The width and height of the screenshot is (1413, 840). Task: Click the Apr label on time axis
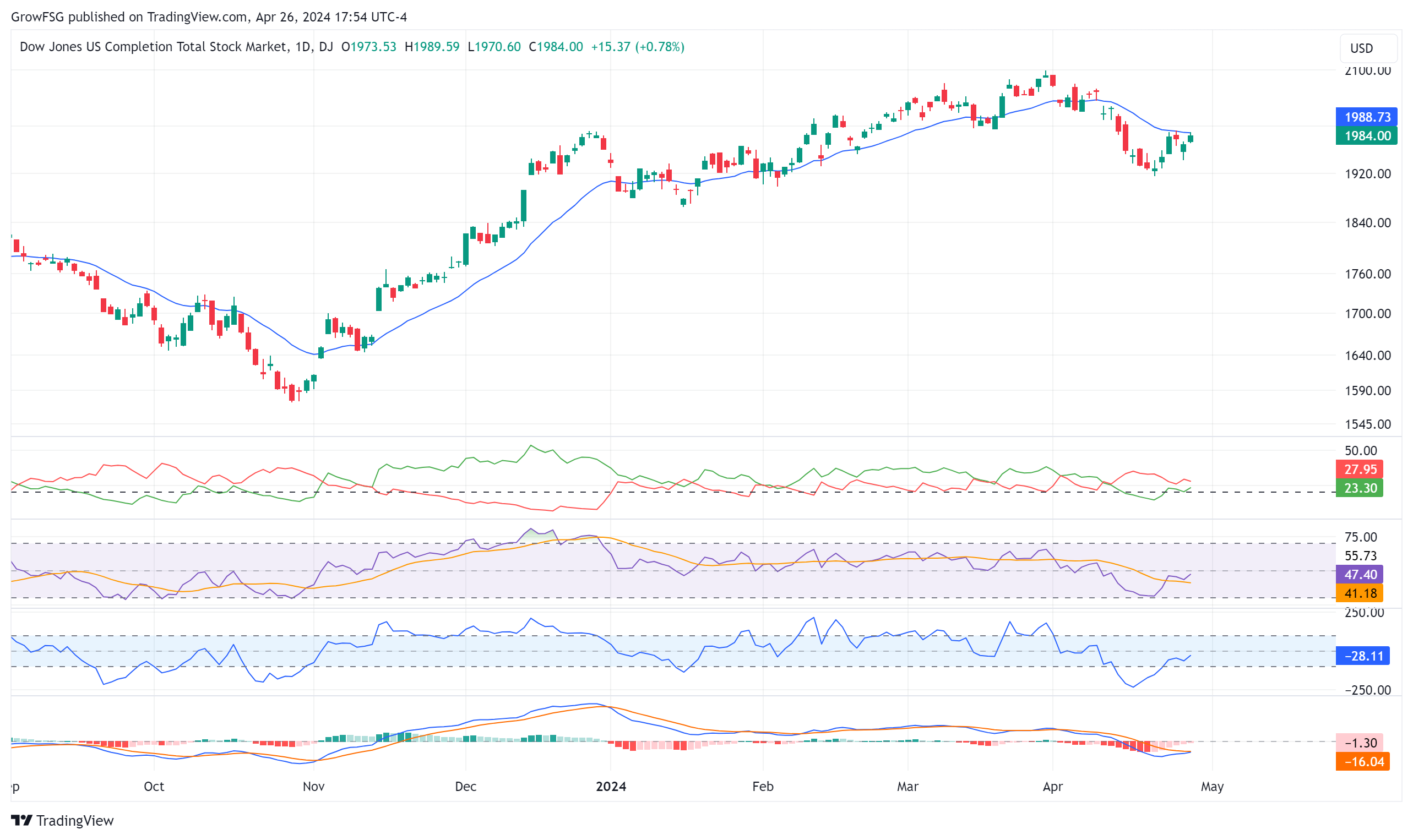pos(1052,786)
